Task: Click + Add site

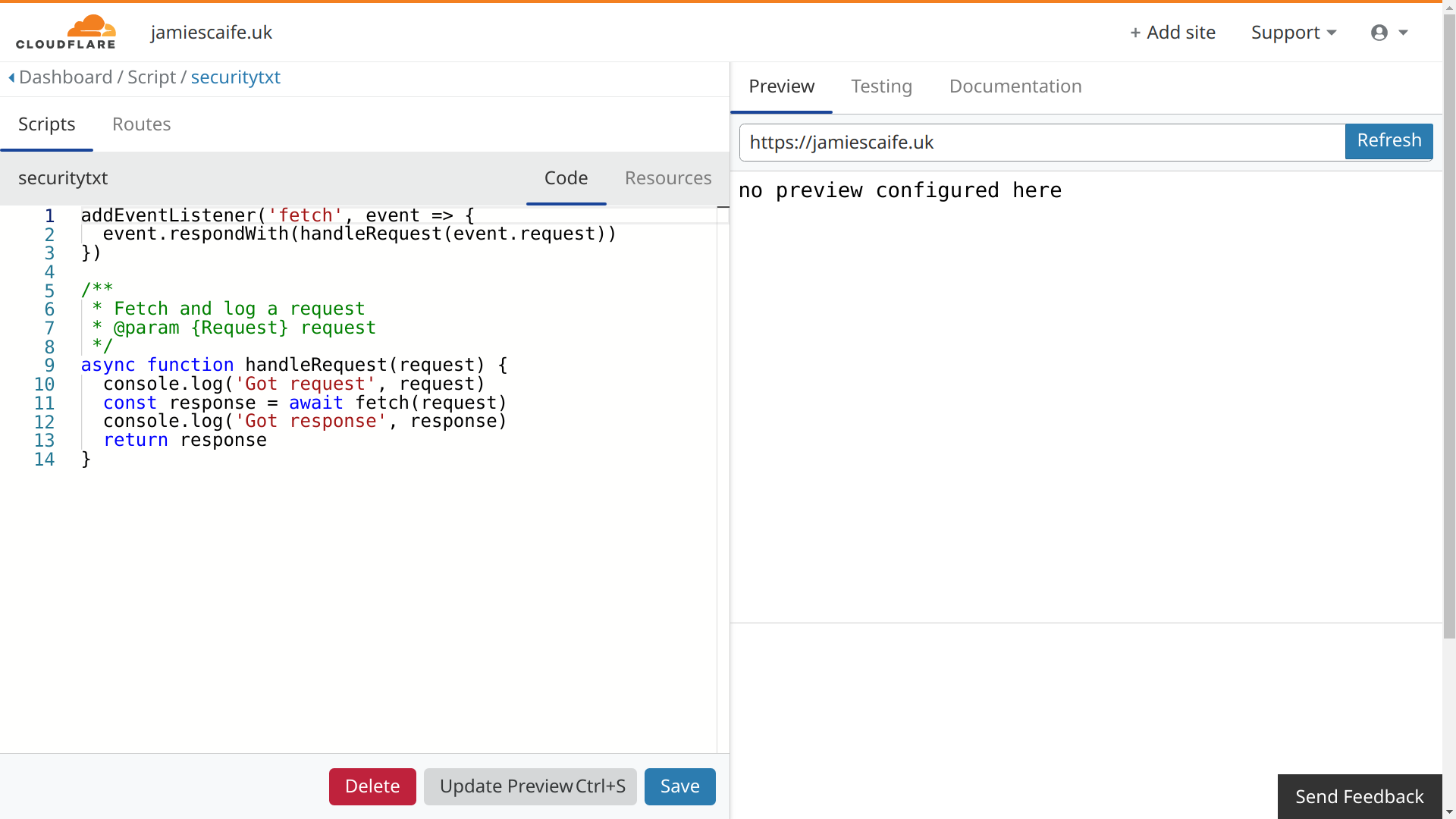Action: [x=1172, y=33]
